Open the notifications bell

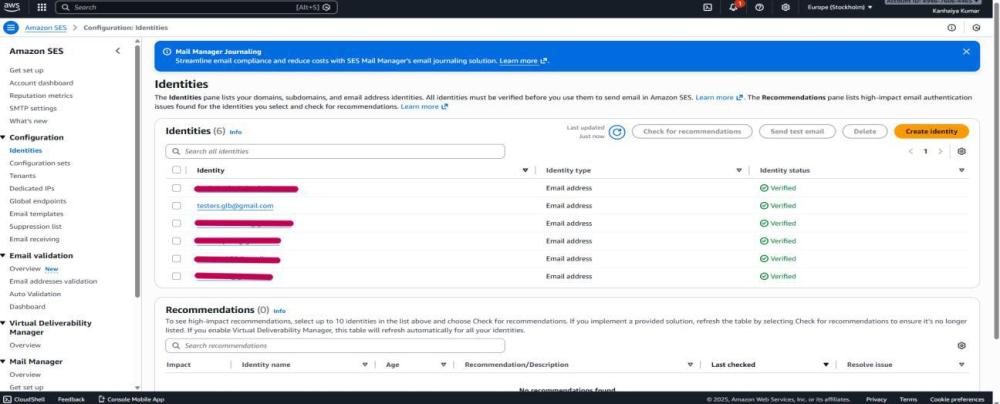pos(735,7)
